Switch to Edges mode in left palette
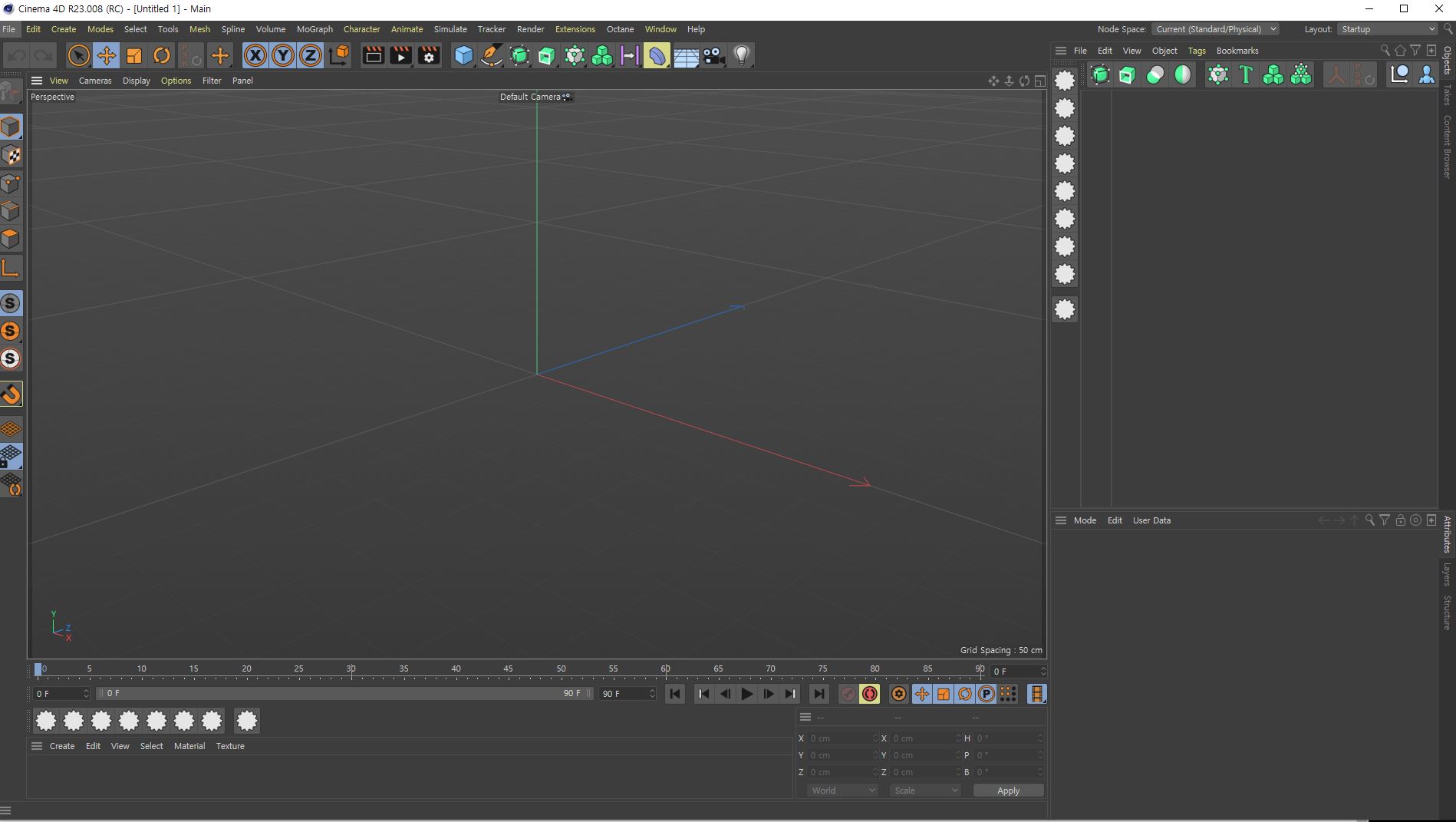The width and height of the screenshot is (1456, 822). 11,211
